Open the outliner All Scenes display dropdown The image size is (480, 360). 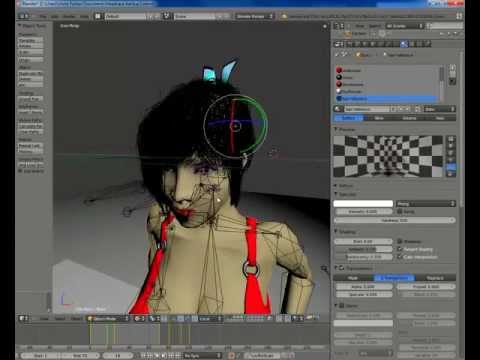point(405,26)
